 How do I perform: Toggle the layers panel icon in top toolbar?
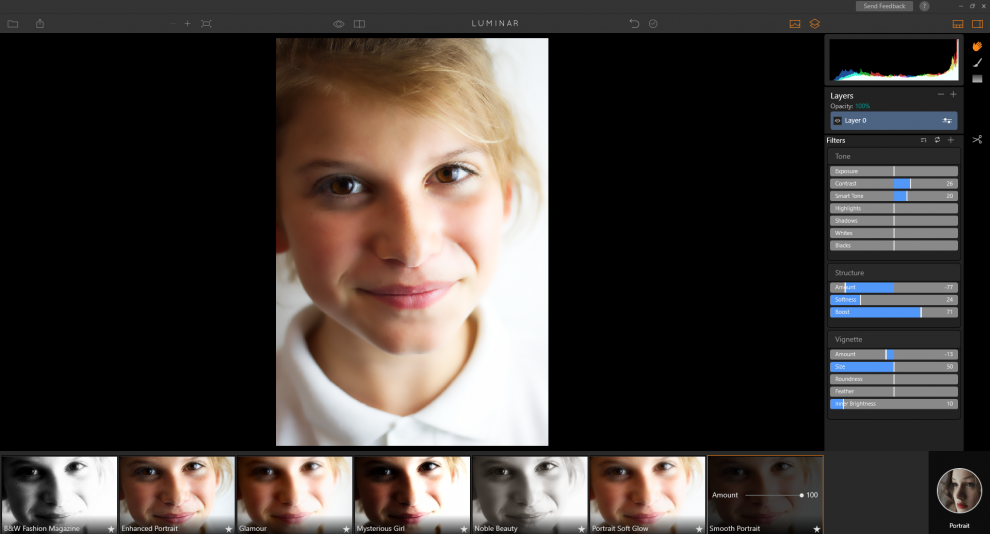click(814, 24)
